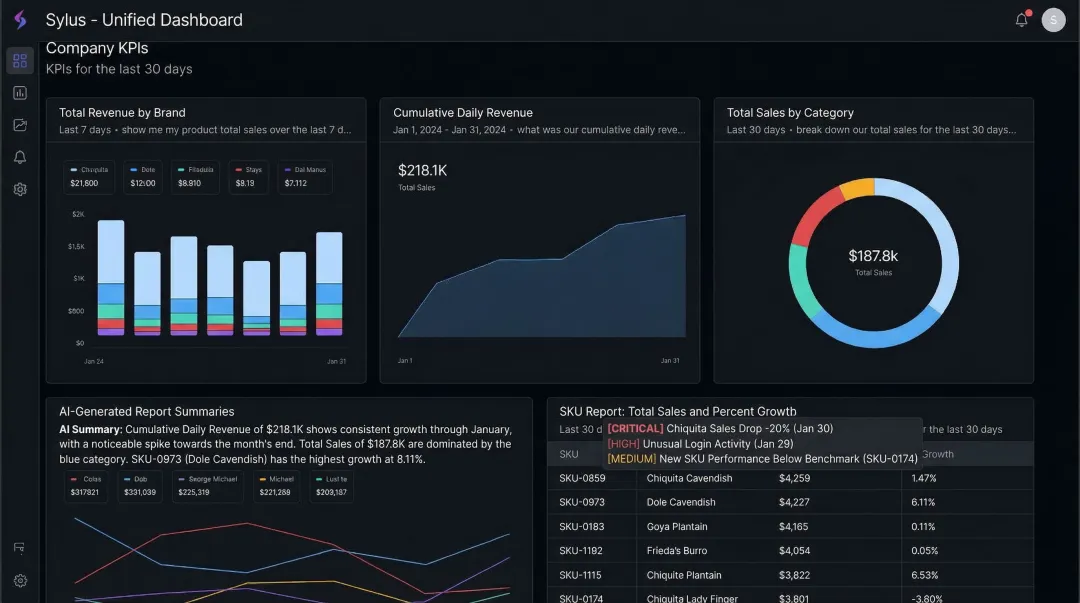Open the Export panel icon in the sidebar
This screenshot has width=1080, height=603.
coord(20,124)
